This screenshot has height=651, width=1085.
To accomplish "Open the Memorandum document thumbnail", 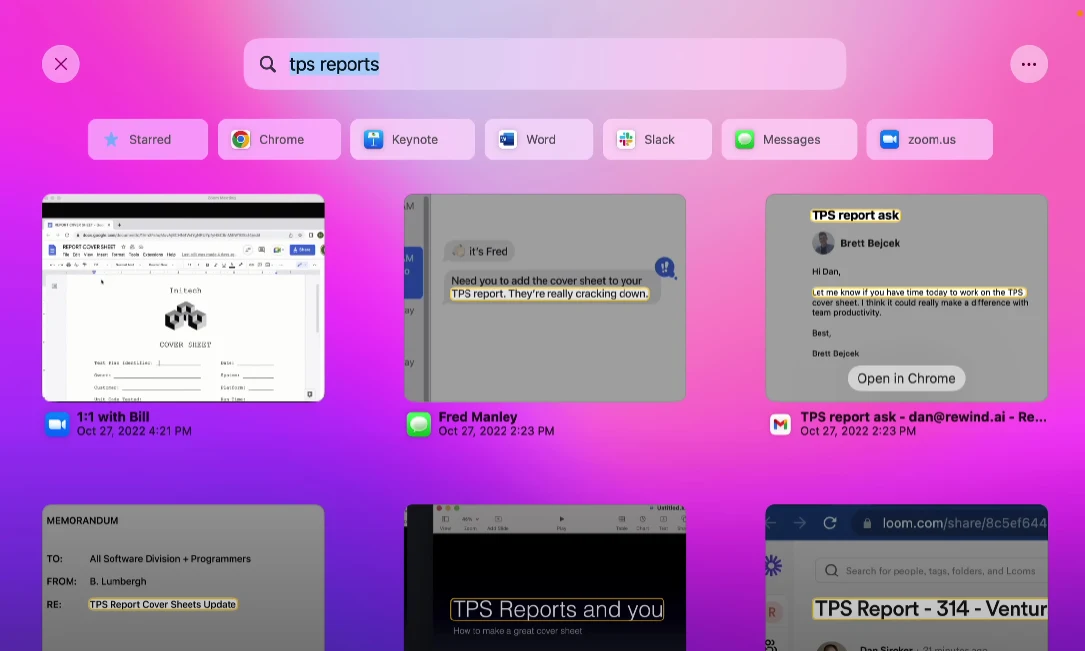I will (183, 578).
